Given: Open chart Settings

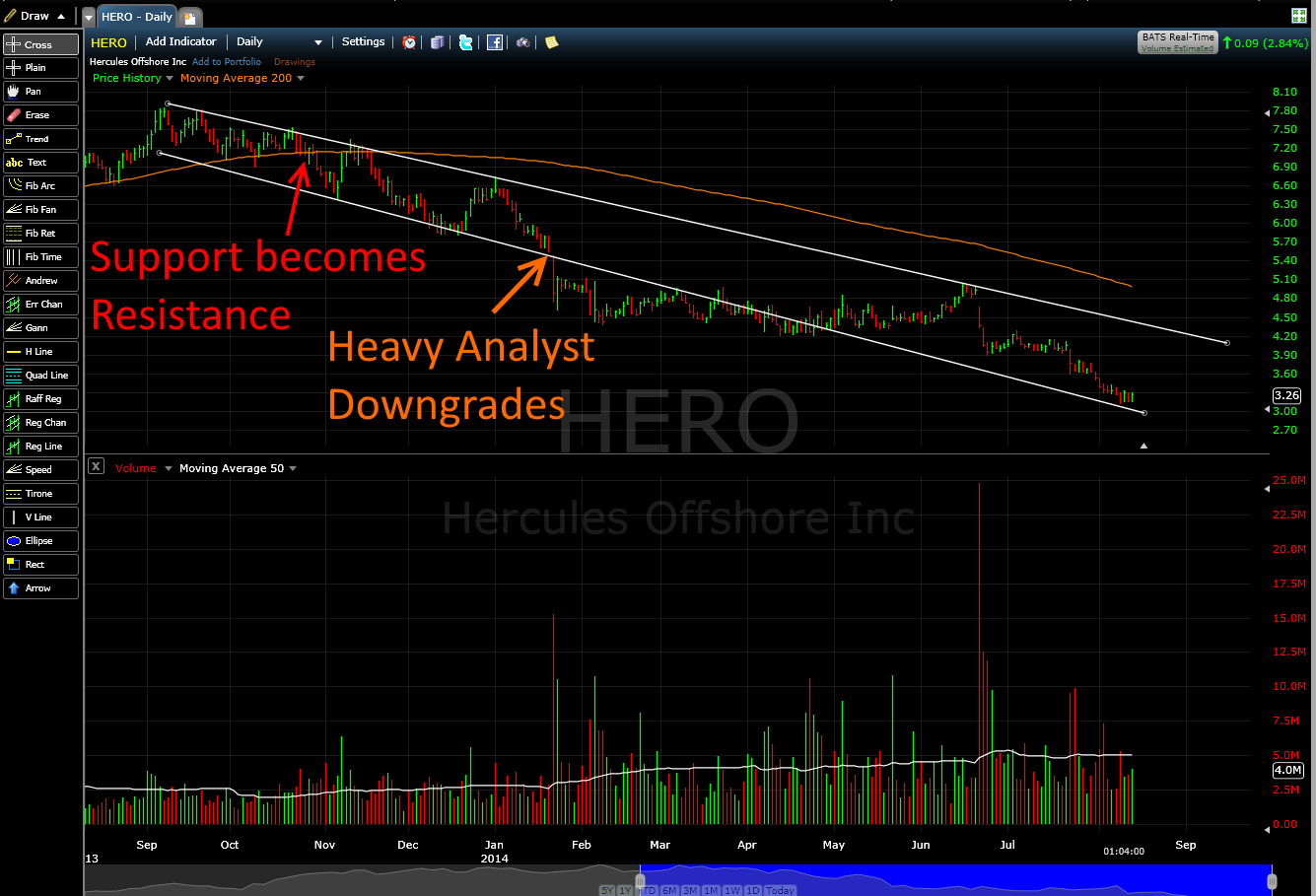Looking at the screenshot, I should pyautogui.click(x=363, y=42).
